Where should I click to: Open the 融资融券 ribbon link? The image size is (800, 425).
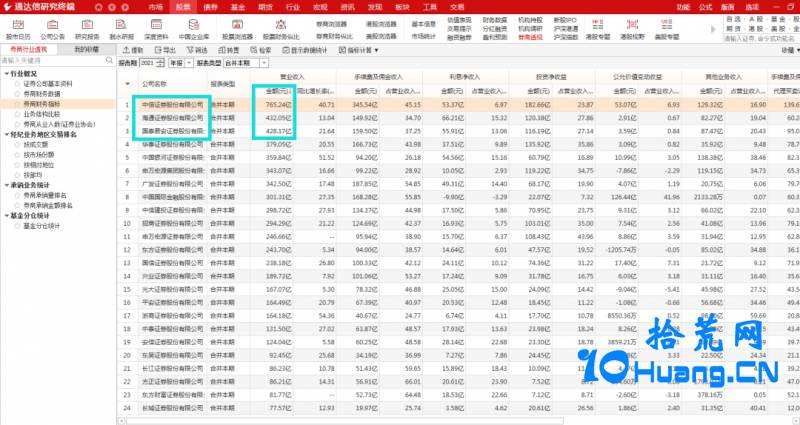[x=459, y=37]
